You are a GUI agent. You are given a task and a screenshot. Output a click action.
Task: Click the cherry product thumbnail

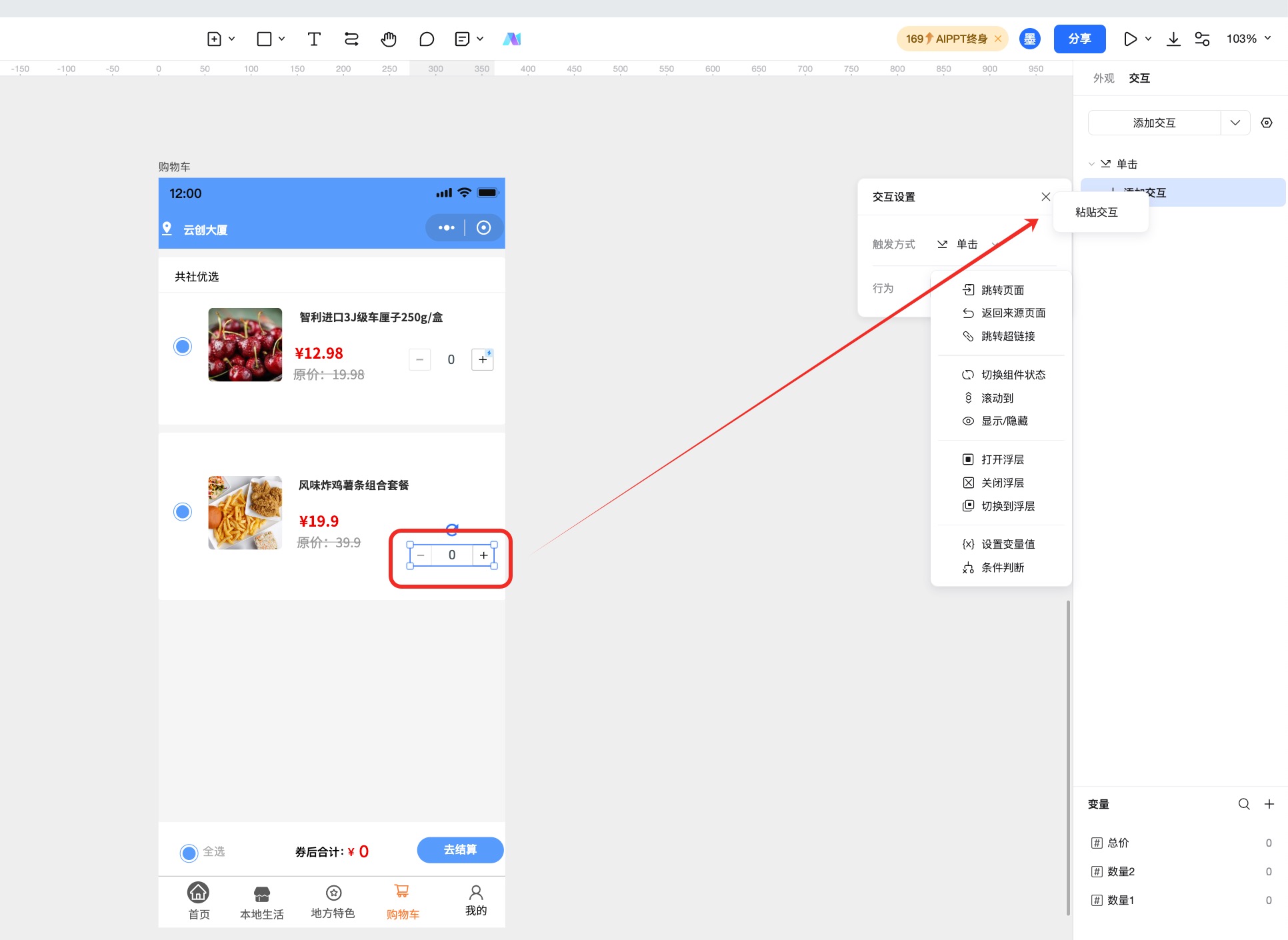coord(245,345)
